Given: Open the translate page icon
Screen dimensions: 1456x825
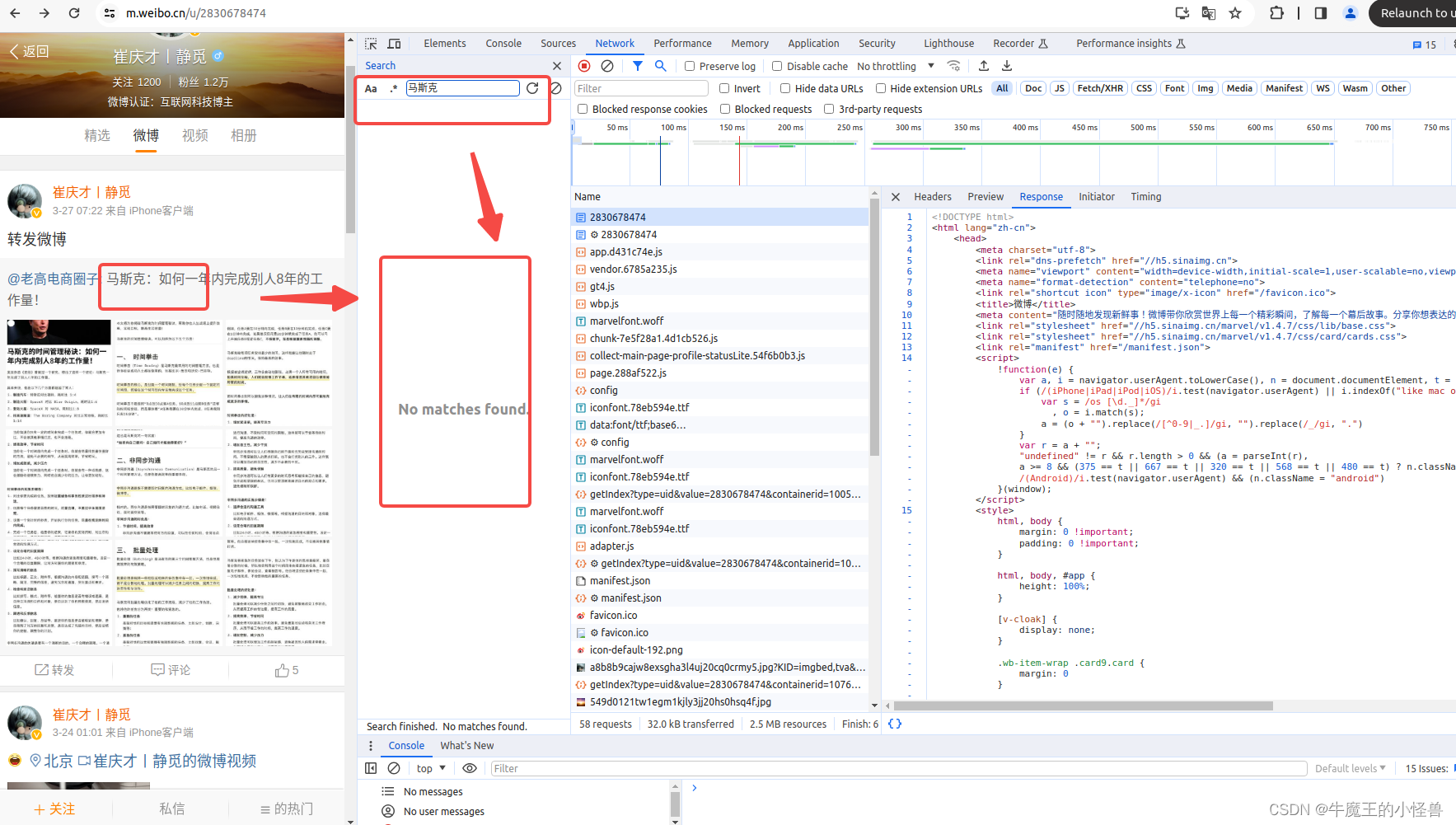Looking at the screenshot, I should point(1209,13).
